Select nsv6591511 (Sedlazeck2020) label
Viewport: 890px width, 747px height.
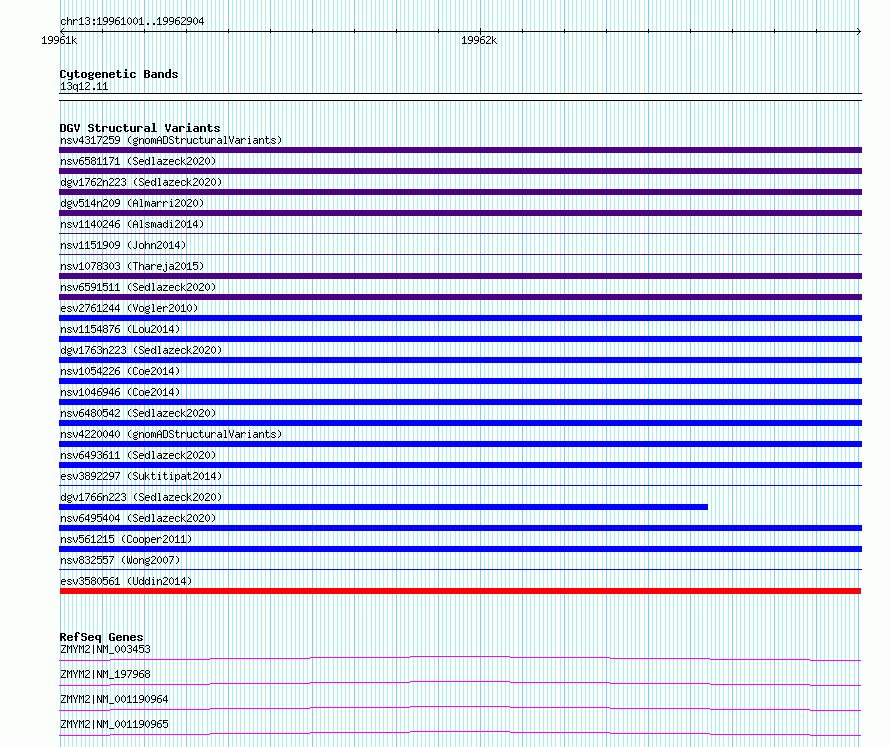tap(138, 287)
